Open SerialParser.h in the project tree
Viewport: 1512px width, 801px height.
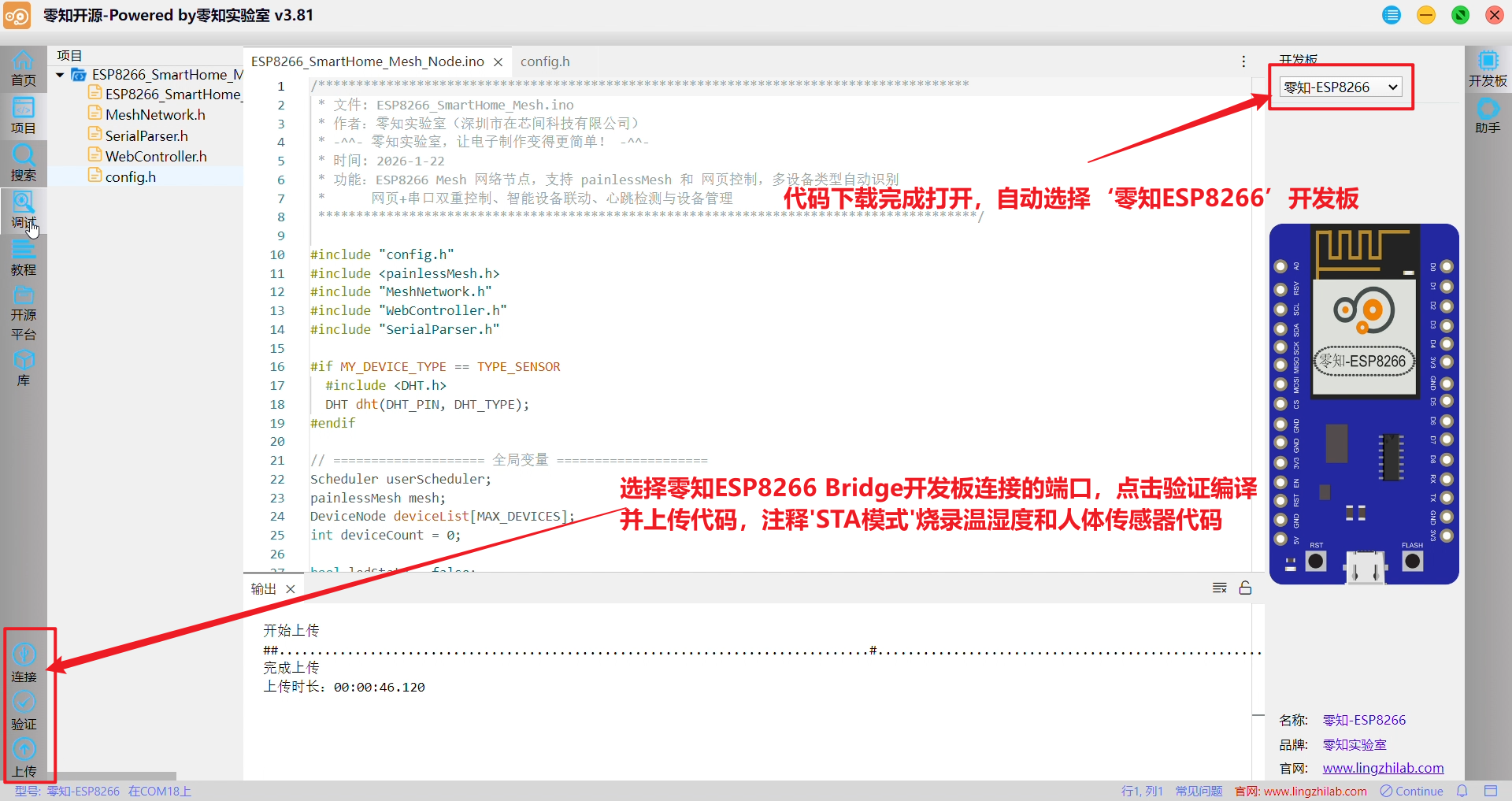(146, 135)
